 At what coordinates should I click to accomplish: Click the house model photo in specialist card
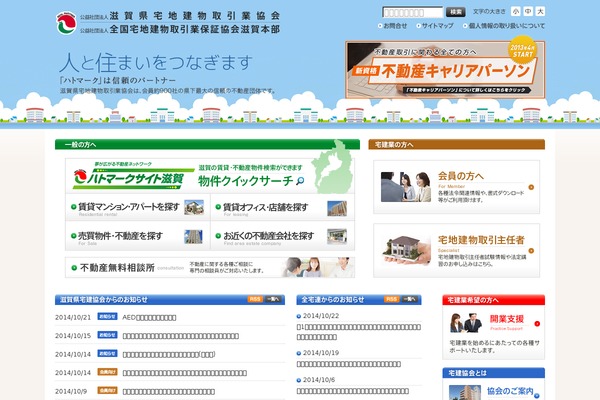tap(406, 250)
